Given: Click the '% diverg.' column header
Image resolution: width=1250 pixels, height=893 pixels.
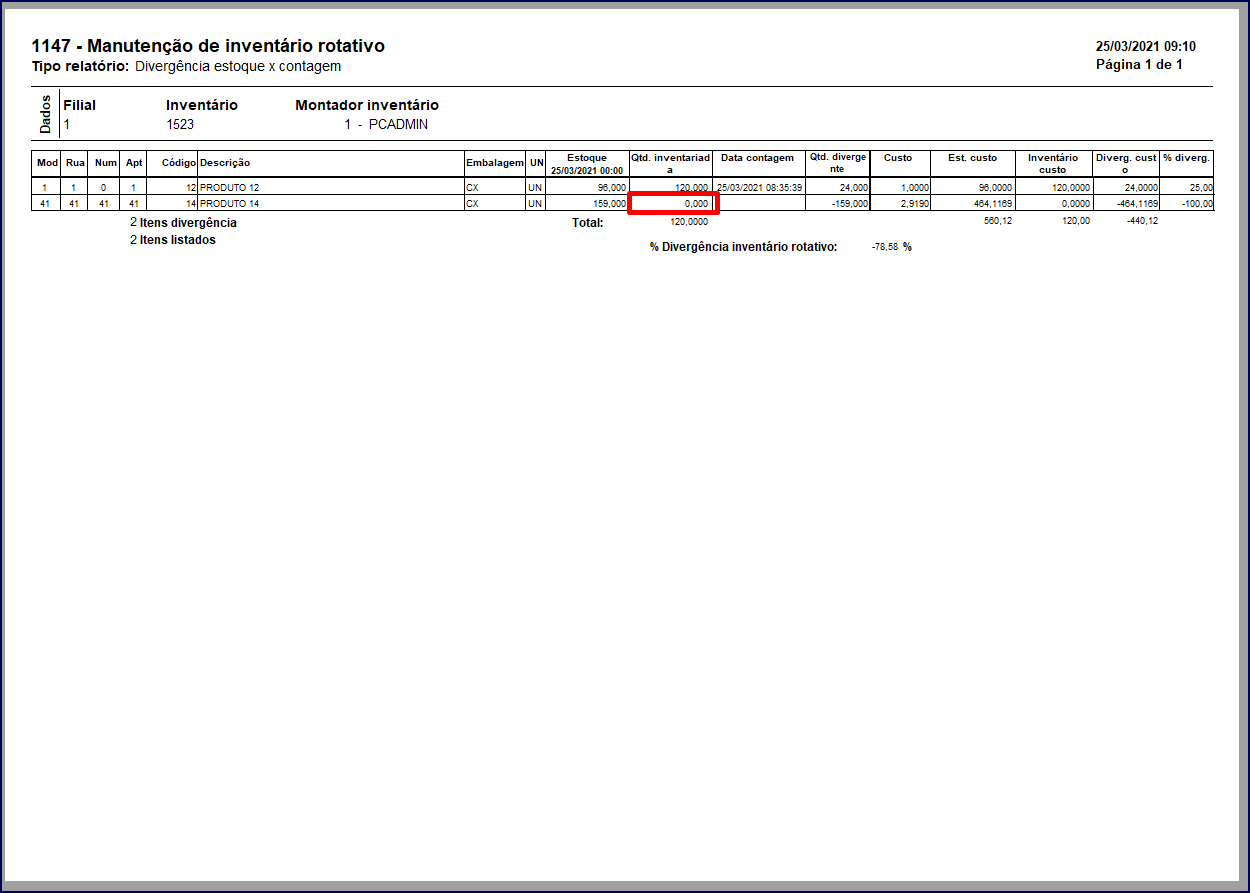Looking at the screenshot, I should [x=1187, y=158].
